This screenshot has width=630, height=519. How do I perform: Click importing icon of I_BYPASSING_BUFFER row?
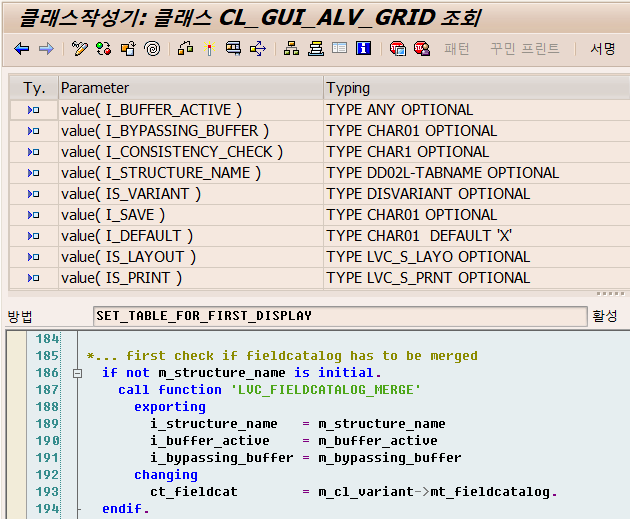pyautogui.click(x=33, y=131)
